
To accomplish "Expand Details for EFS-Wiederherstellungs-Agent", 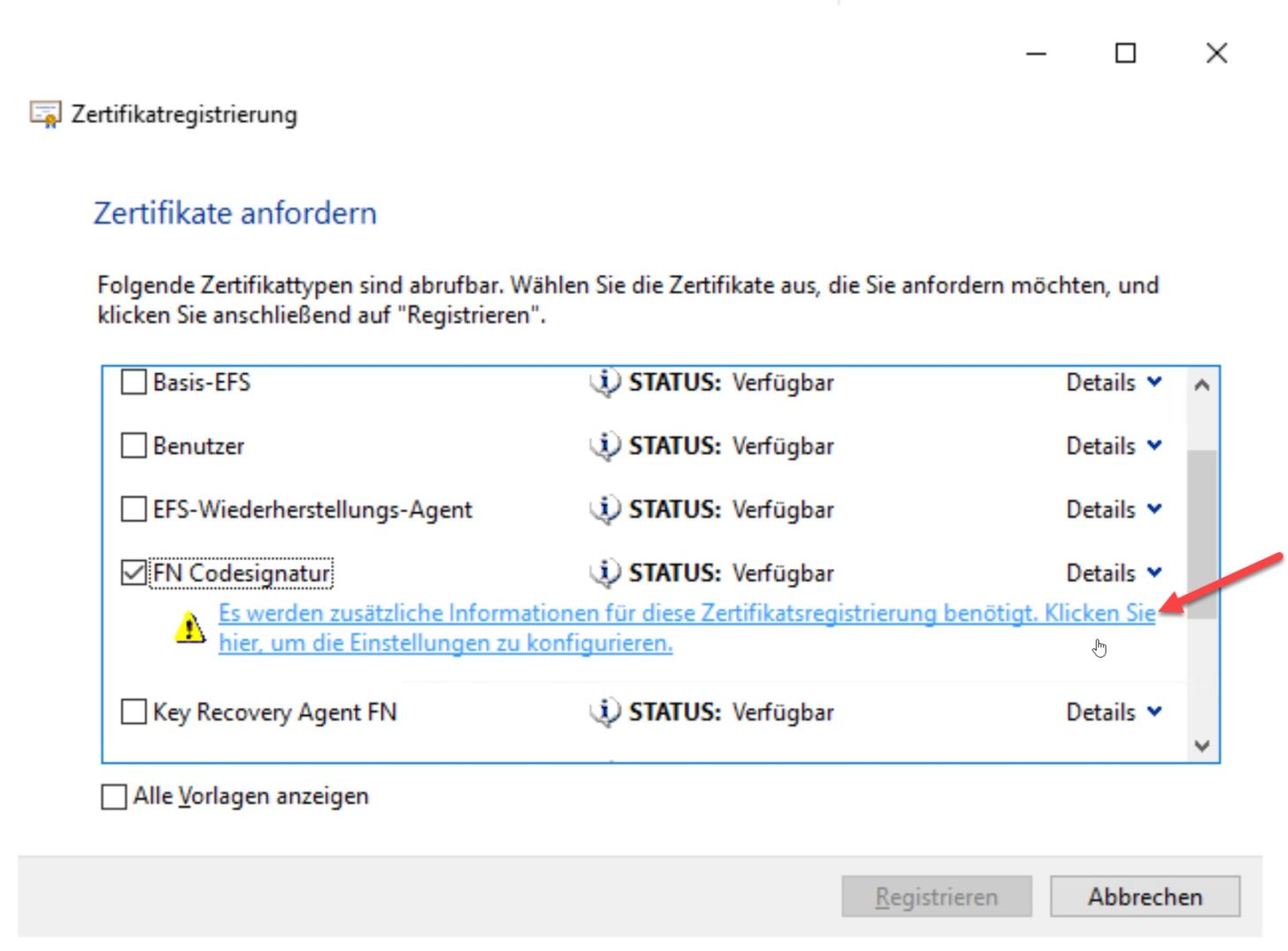I will tap(1114, 510).
